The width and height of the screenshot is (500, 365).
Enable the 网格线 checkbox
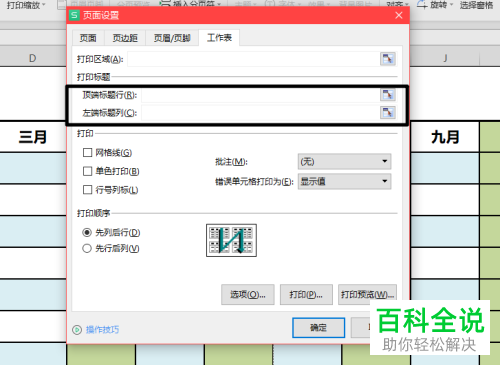click(x=87, y=153)
